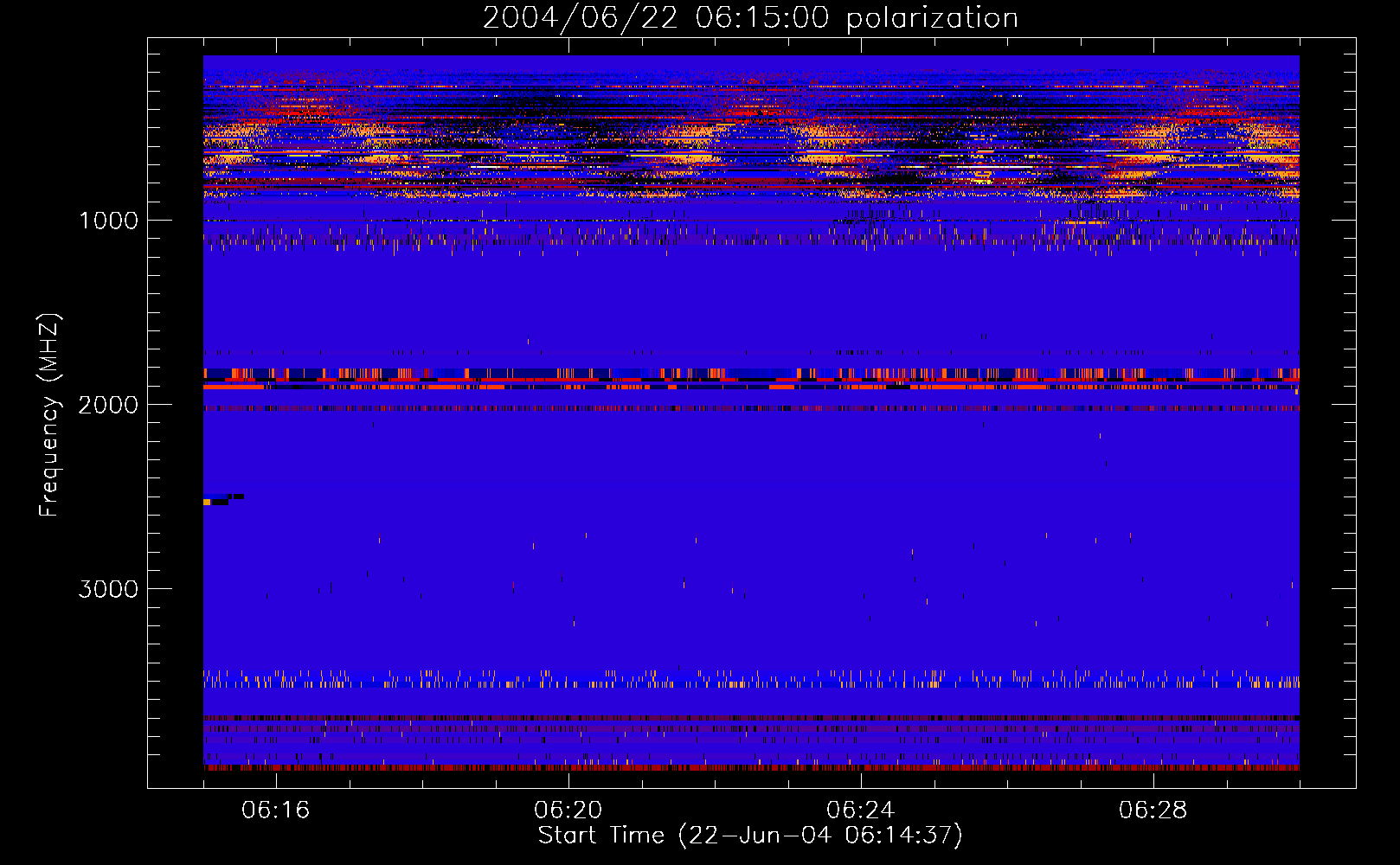This screenshot has height=865, width=1400.
Task: Select the 06:28 time tick label
Action: click(1153, 811)
